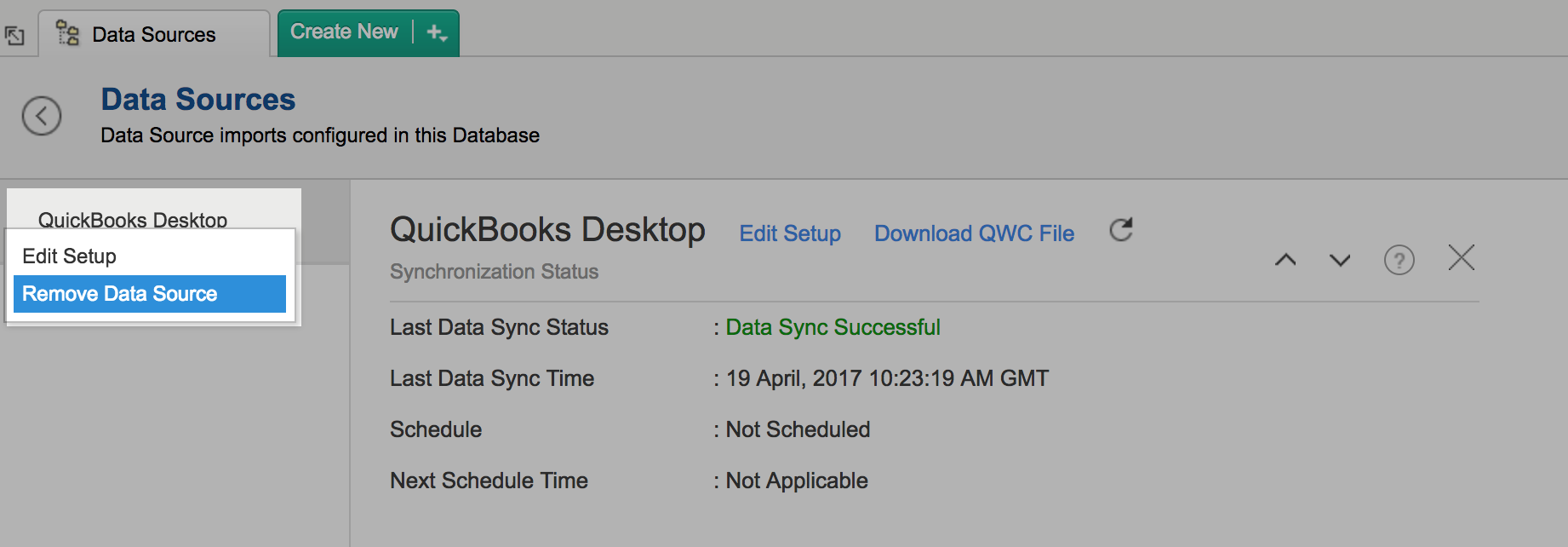
Task: Click the Synchronization Status subtitle
Action: tap(494, 272)
